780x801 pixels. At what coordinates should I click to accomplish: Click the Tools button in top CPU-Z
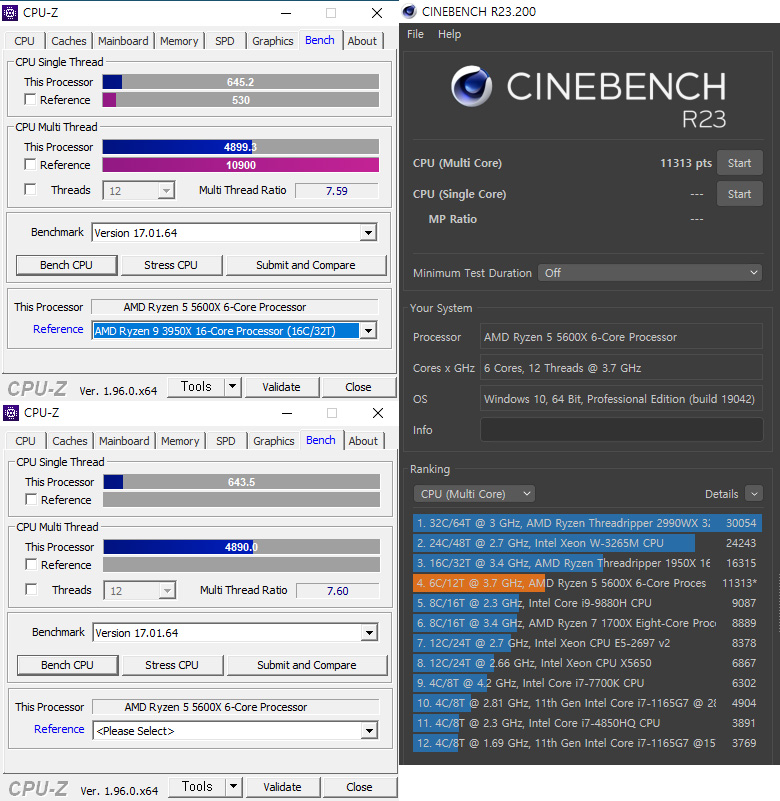click(x=196, y=387)
